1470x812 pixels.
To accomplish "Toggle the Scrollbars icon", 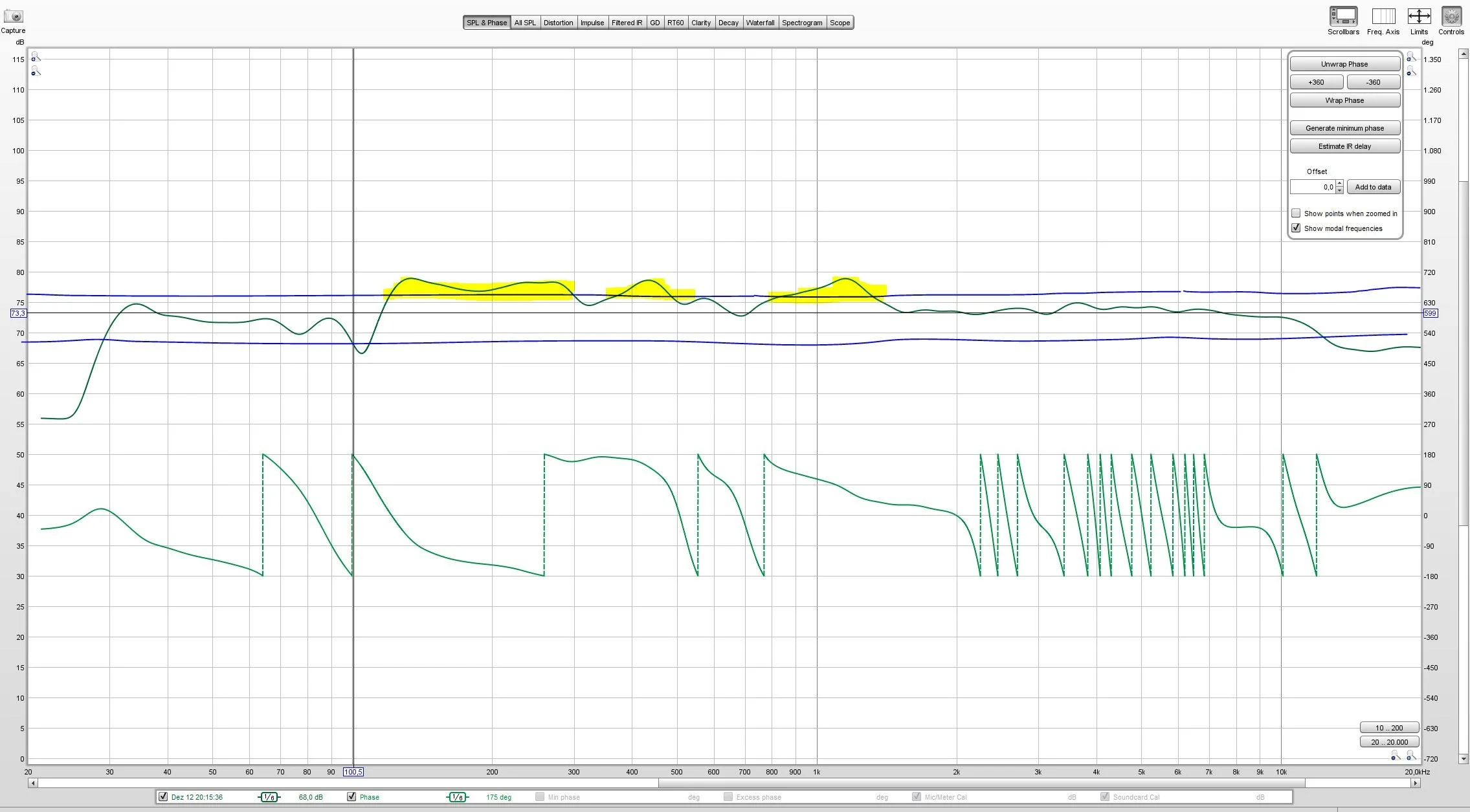I will pyautogui.click(x=1343, y=16).
